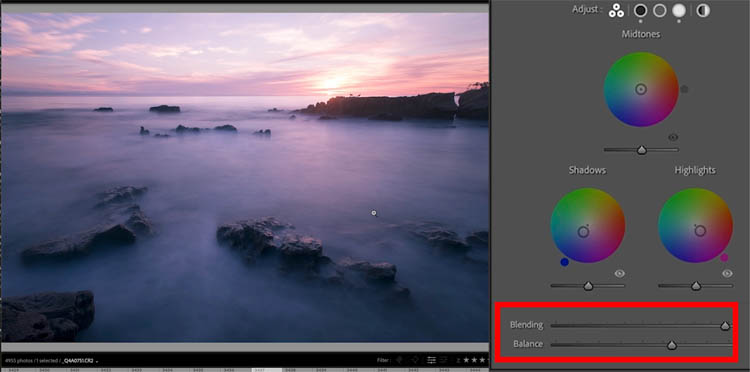Click the filter flag icon in filmstrip bar

tap(399, 360)
